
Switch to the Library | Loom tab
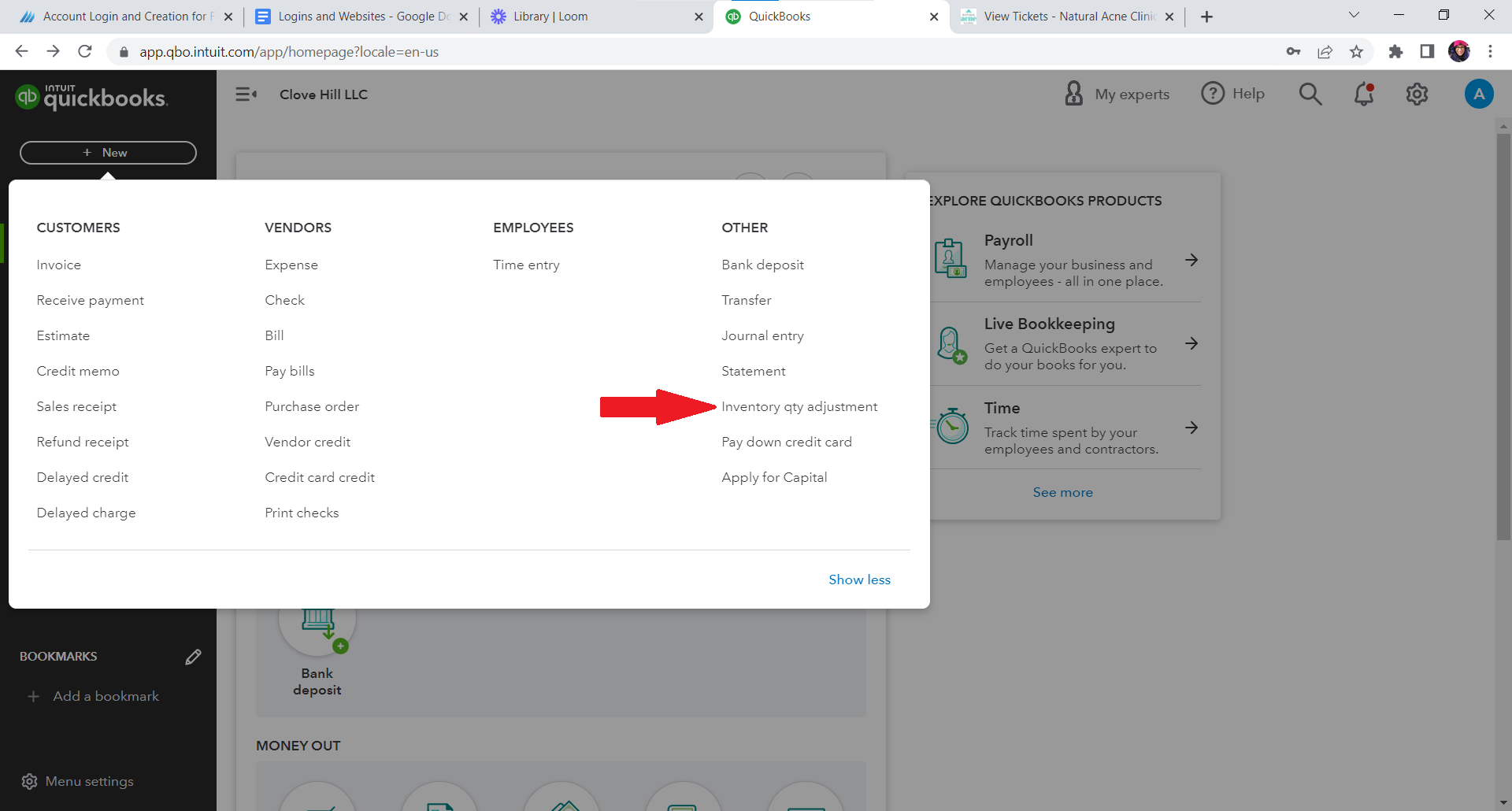pos(595,17)
